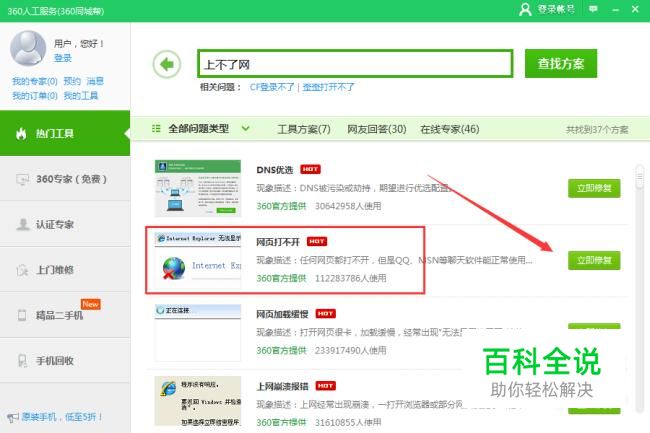This screenshot has height=433, width=650.
Task: Open 我的工具 link
Action: click(x=81, y=96)
